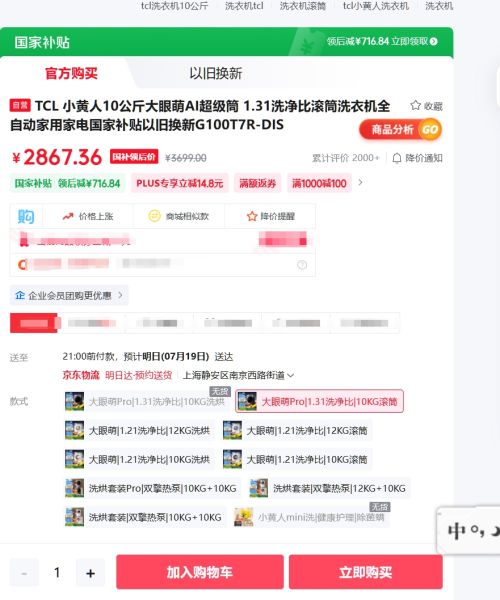Click the 降价通知 bell icon
This screenshot has height=600, width=500.
pos(397,158)
